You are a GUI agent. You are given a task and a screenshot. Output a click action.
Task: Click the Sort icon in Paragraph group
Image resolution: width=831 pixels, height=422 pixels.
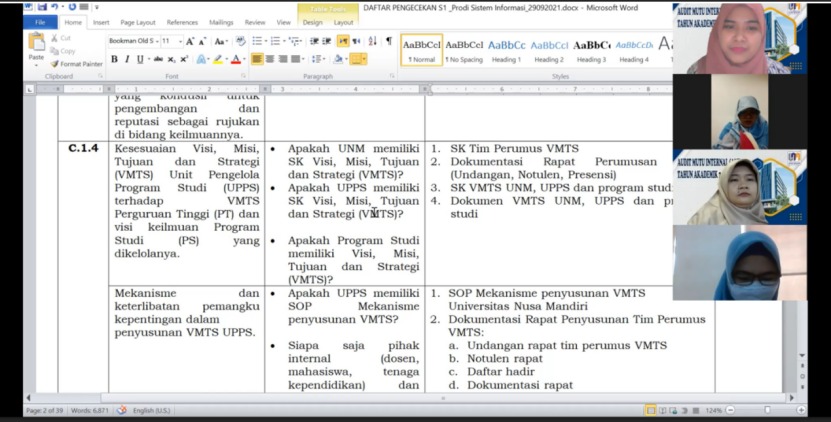point(374,41)
